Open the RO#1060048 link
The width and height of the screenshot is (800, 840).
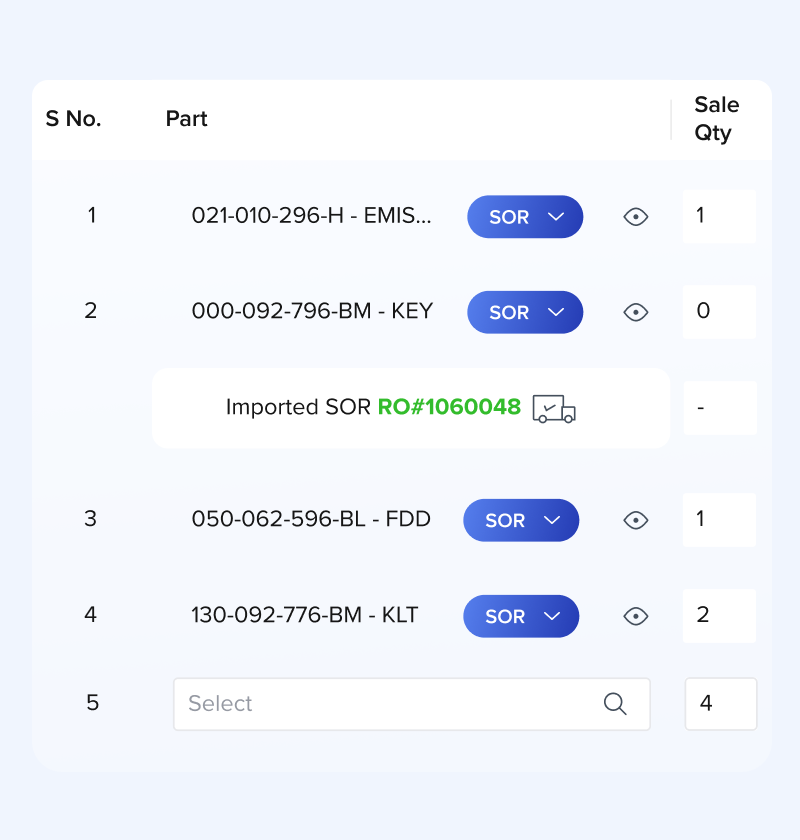449,407
